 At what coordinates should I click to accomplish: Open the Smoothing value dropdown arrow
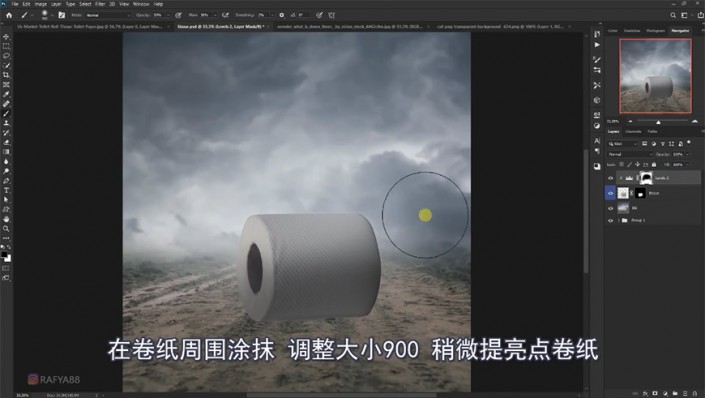click(272, 15)
